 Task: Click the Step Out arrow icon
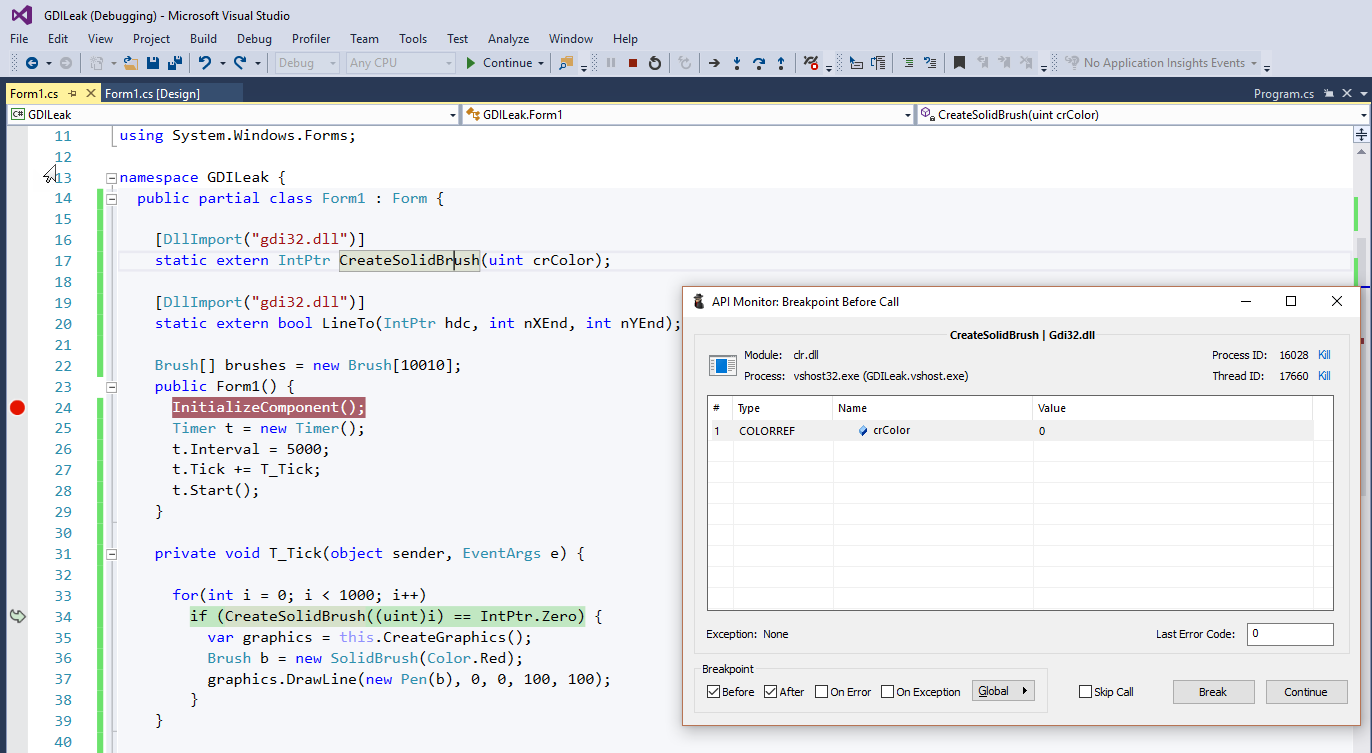pos(781,63)
